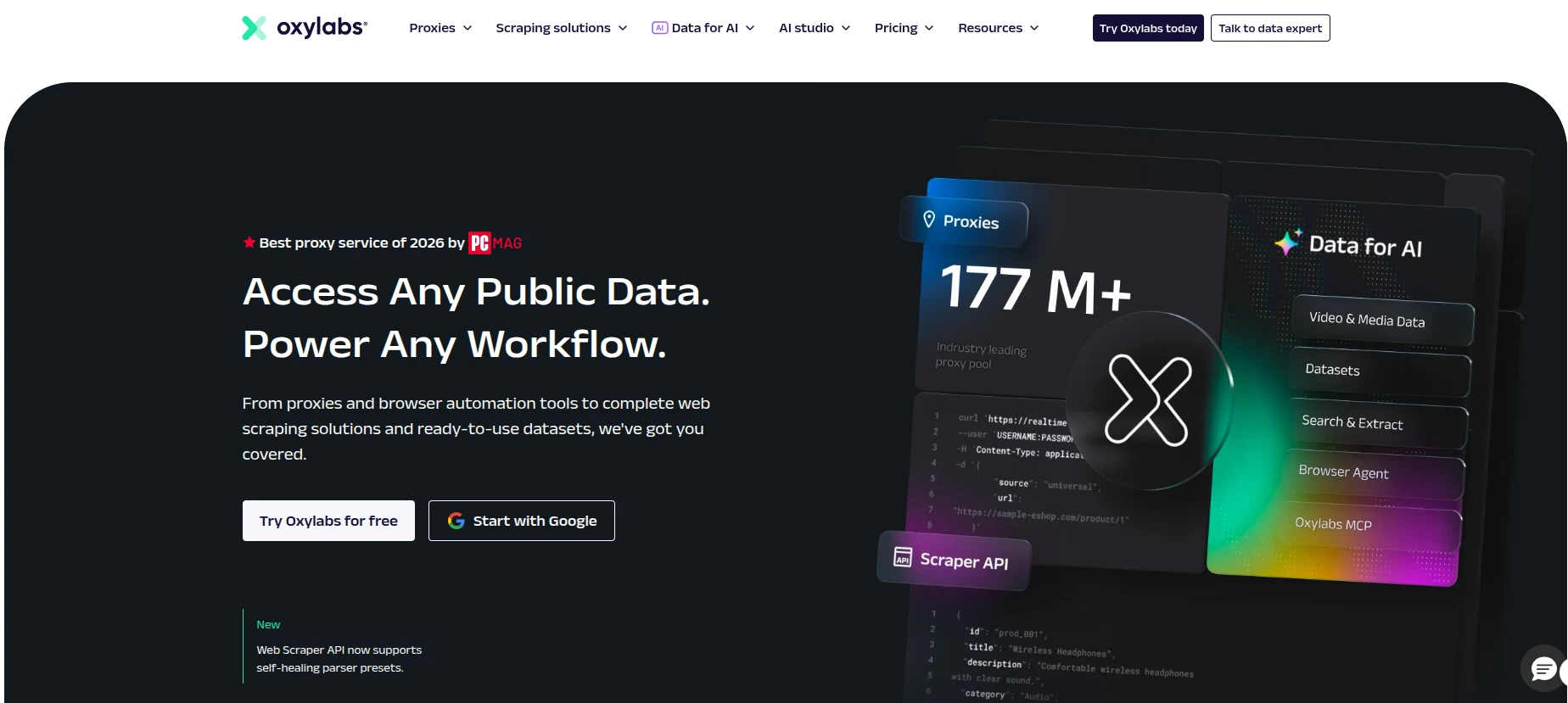Open the Resources menu

tap(999, 28)
